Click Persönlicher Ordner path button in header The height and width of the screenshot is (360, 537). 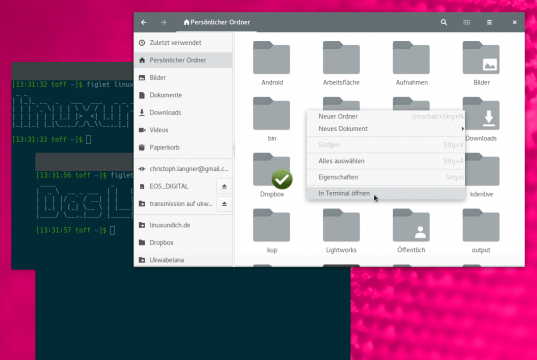point(216,22)
